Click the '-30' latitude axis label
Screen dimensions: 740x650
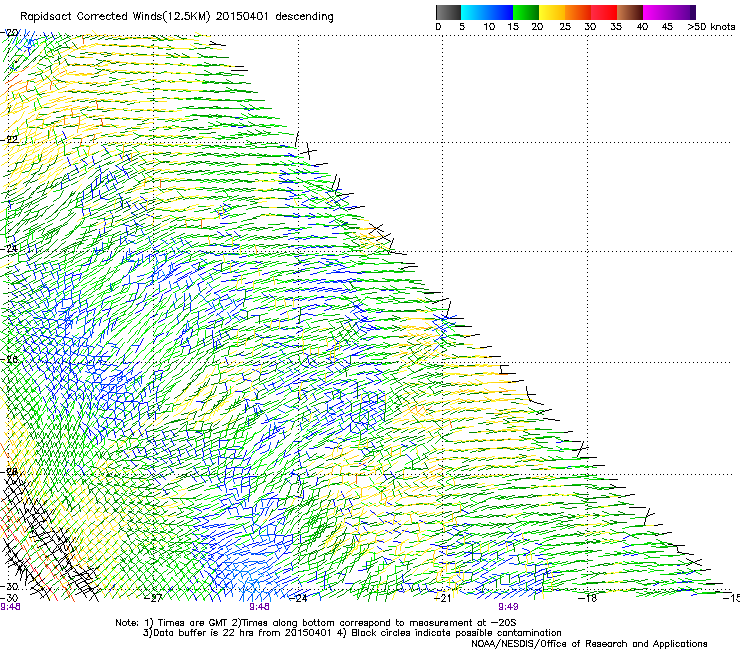(x=9, y=586)
